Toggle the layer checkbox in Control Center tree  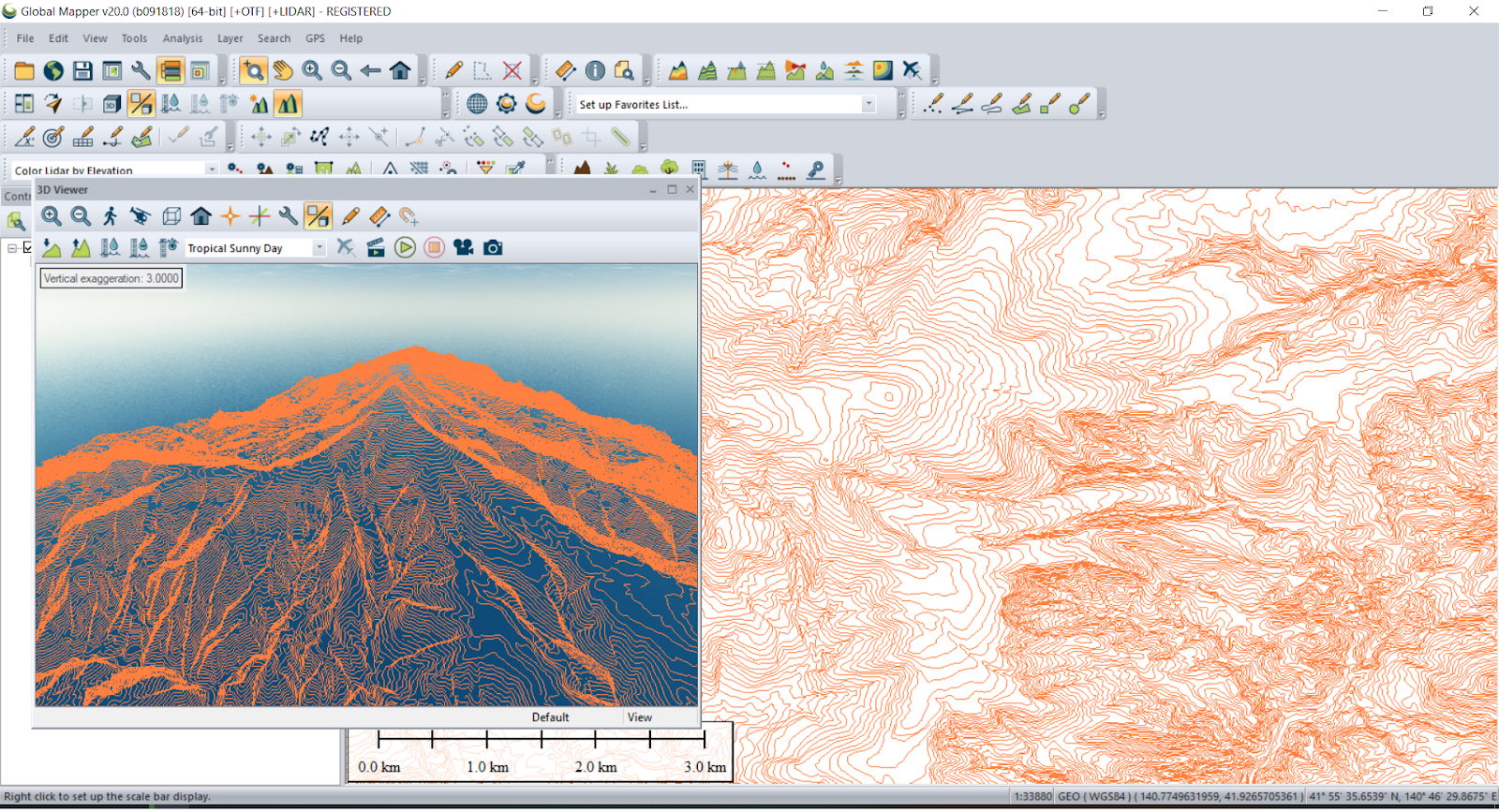pyautogui.click(x=28, y=248)
